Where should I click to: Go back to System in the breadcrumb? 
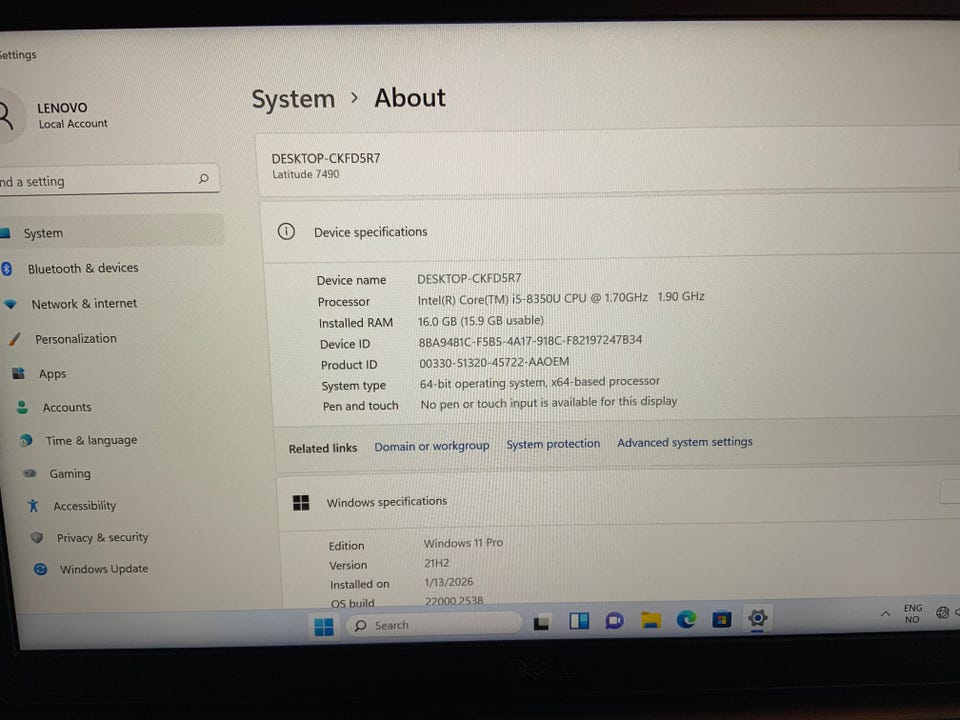coord(293,99)
